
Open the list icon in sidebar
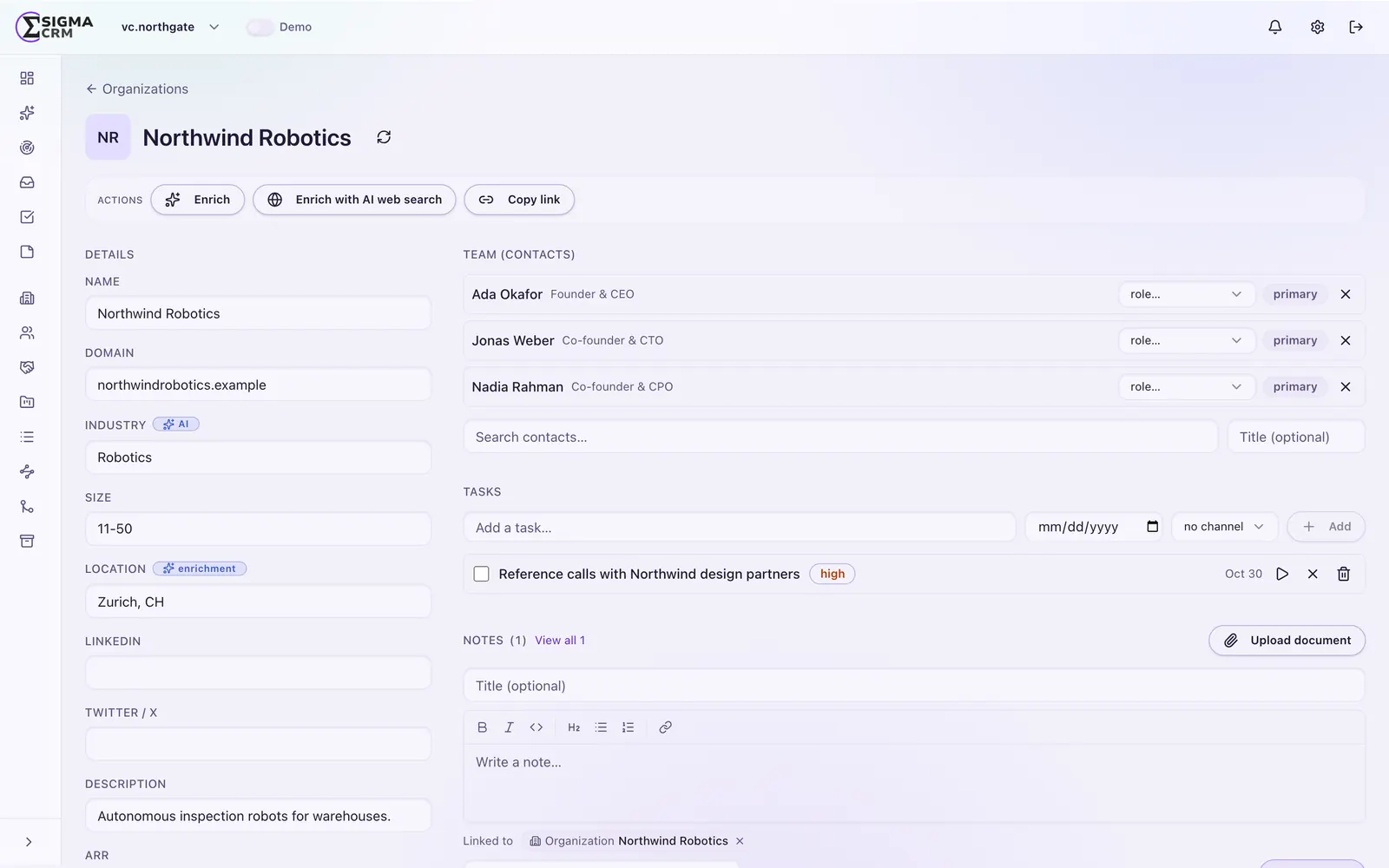[27, 437]
